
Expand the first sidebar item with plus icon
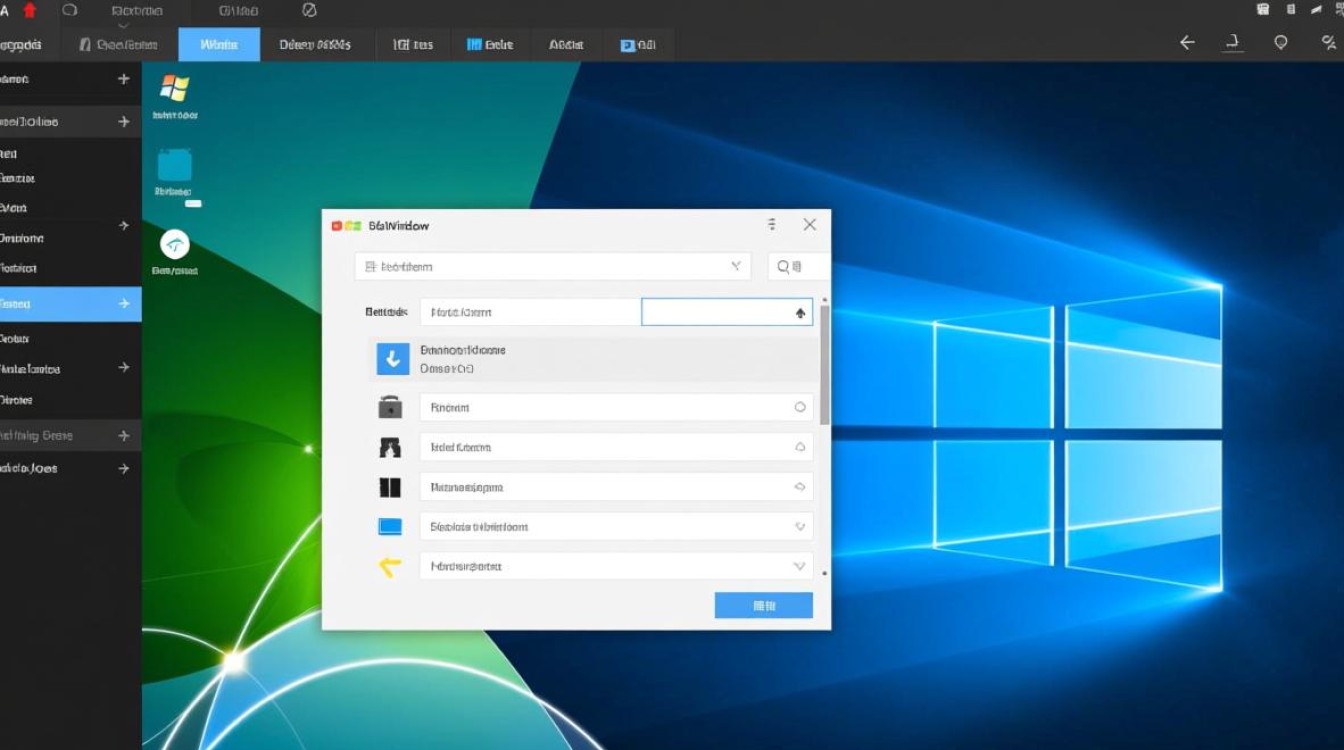(x=124, y=79)
